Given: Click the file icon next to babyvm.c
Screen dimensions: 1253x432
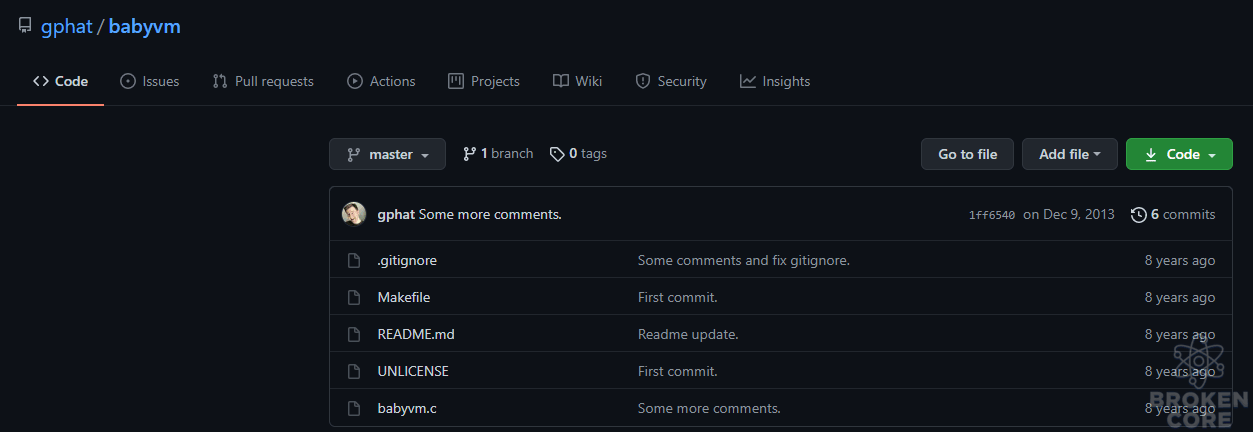Looking at the screenshot, I should (353, 408).
